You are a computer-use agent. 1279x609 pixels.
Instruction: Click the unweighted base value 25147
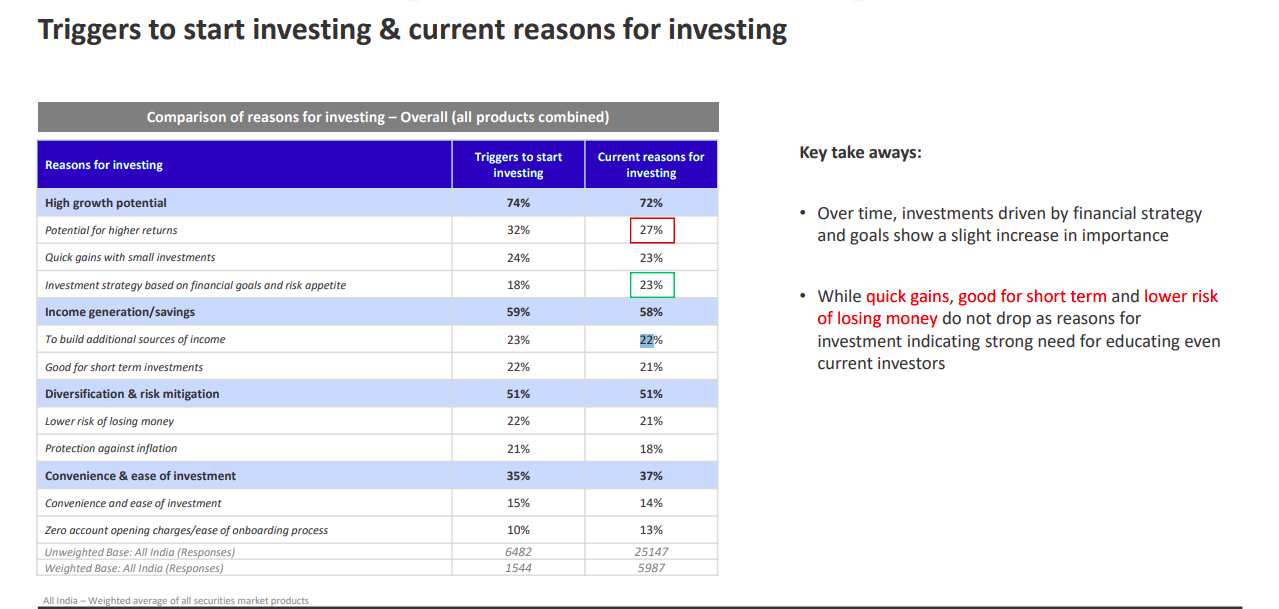[x=651, y=552]
